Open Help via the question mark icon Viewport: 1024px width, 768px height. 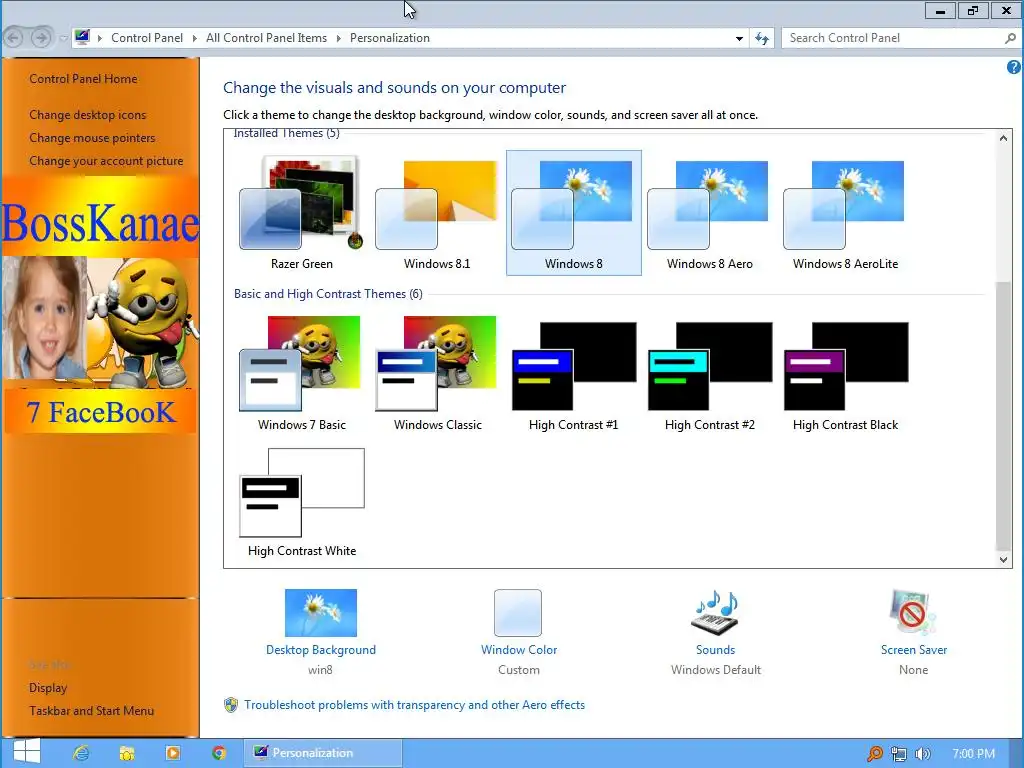pyautogui.click(x=1014, y=67)
